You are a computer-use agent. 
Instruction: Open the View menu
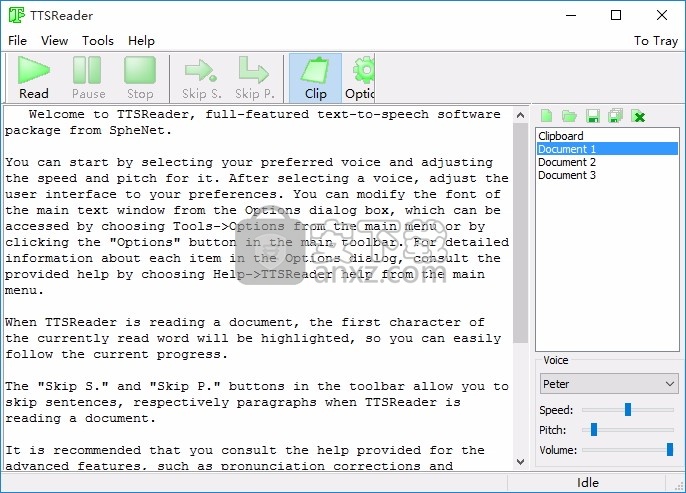click(x=54, y=41)
